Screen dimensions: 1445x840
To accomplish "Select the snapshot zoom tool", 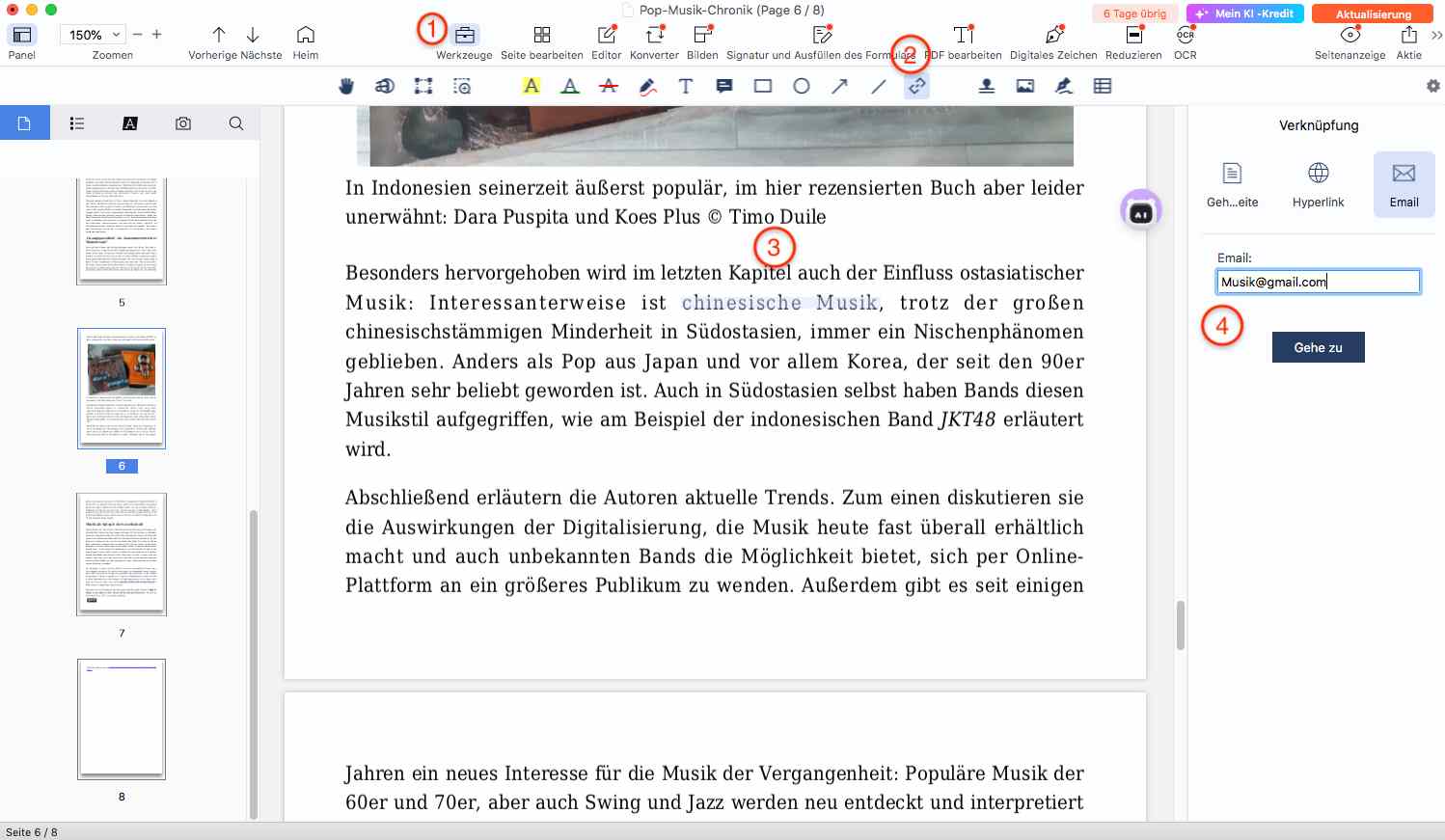I will [462, 86].
